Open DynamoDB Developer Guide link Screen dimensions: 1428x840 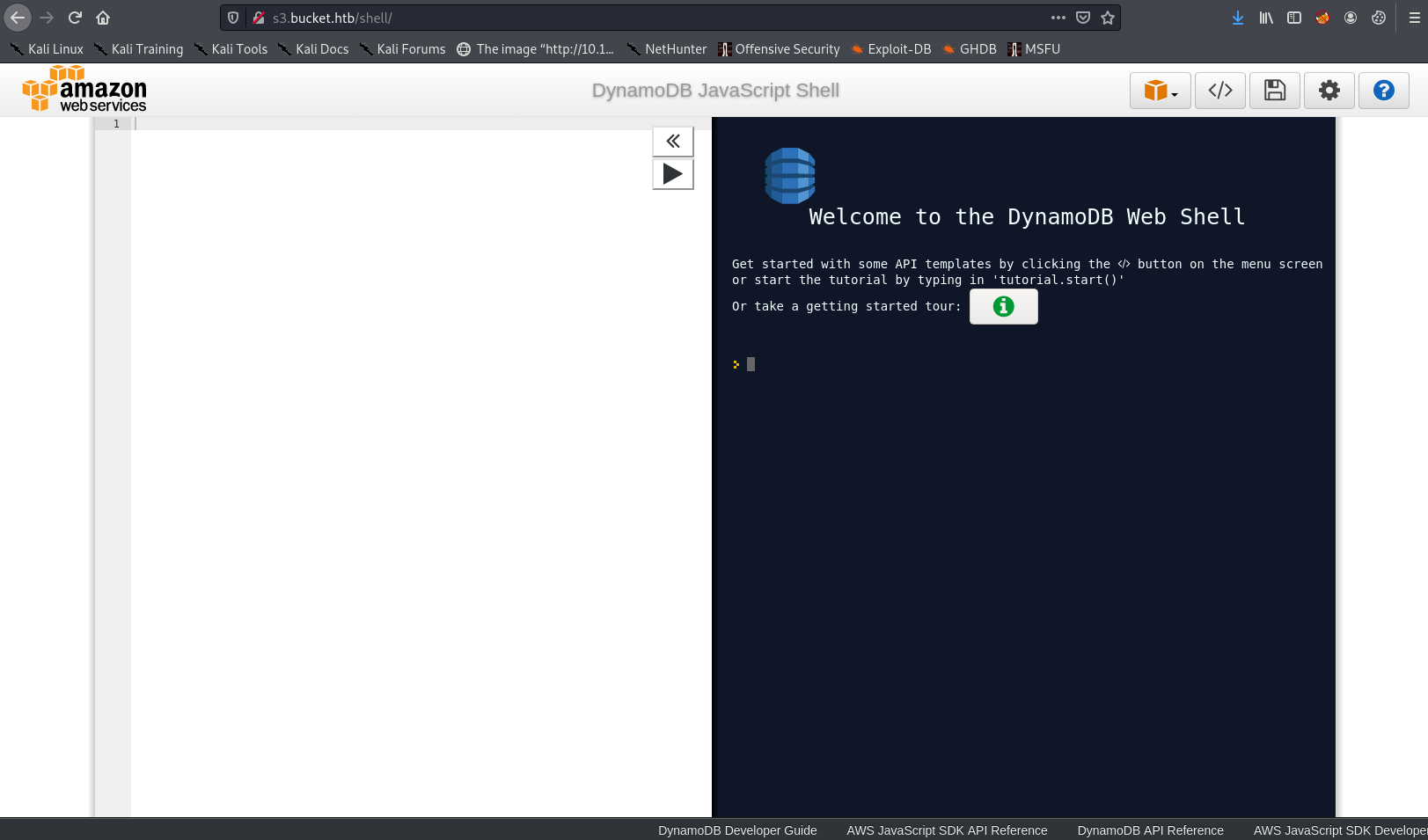(737, 830)
